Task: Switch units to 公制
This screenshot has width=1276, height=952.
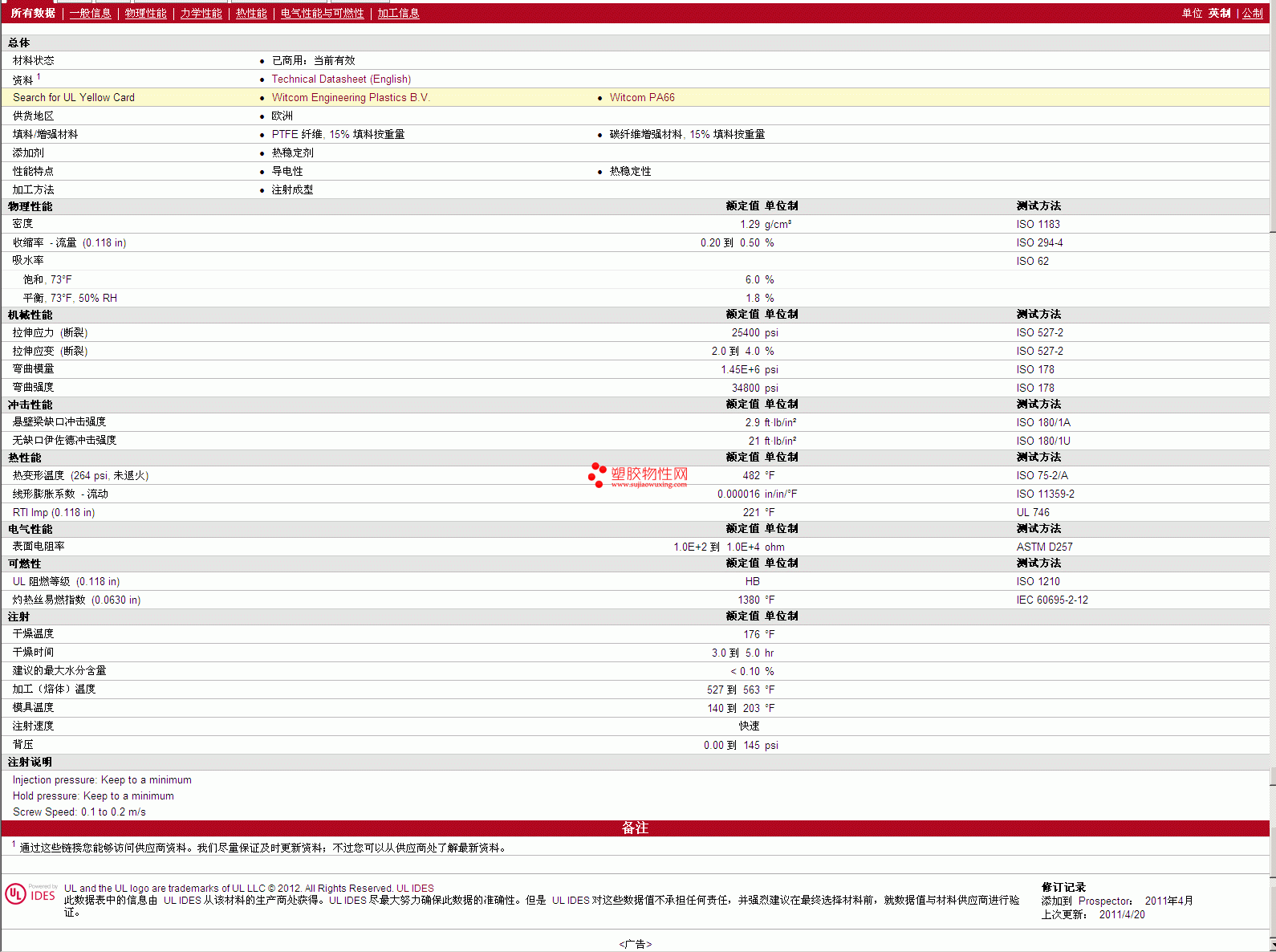Action: point(1252,13)
